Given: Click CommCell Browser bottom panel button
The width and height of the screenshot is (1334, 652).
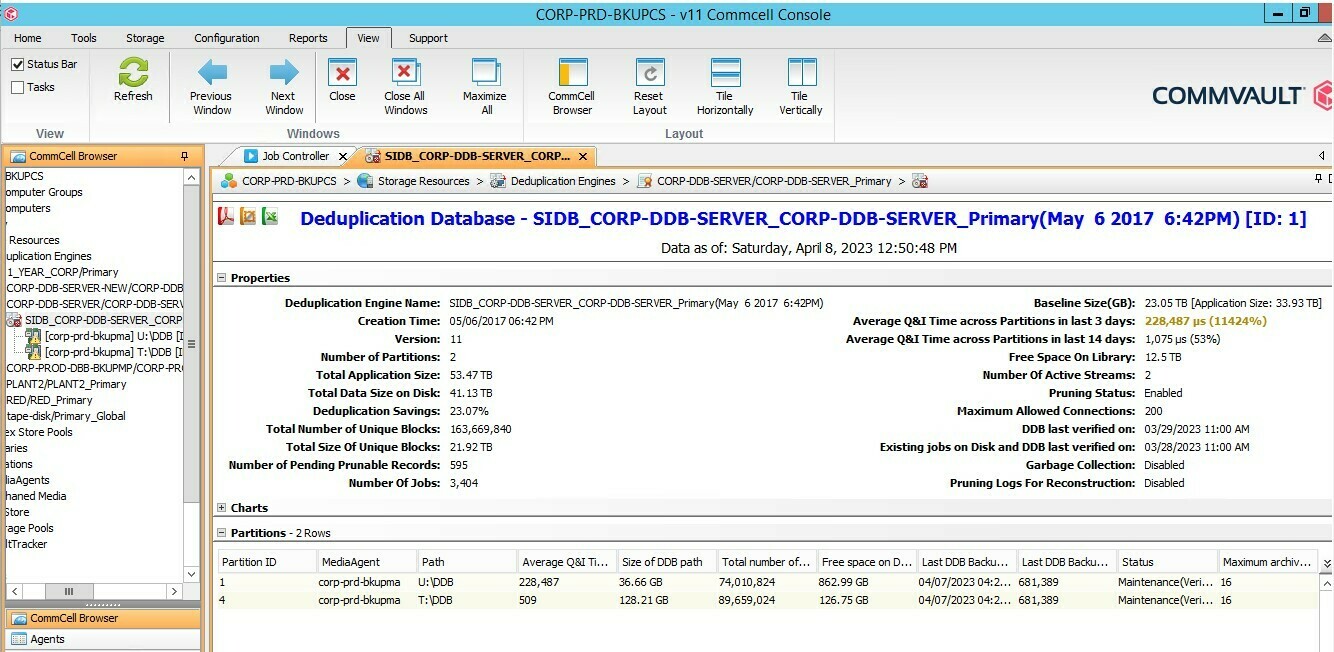Looking at the screenshot, I should pos(103,618).
